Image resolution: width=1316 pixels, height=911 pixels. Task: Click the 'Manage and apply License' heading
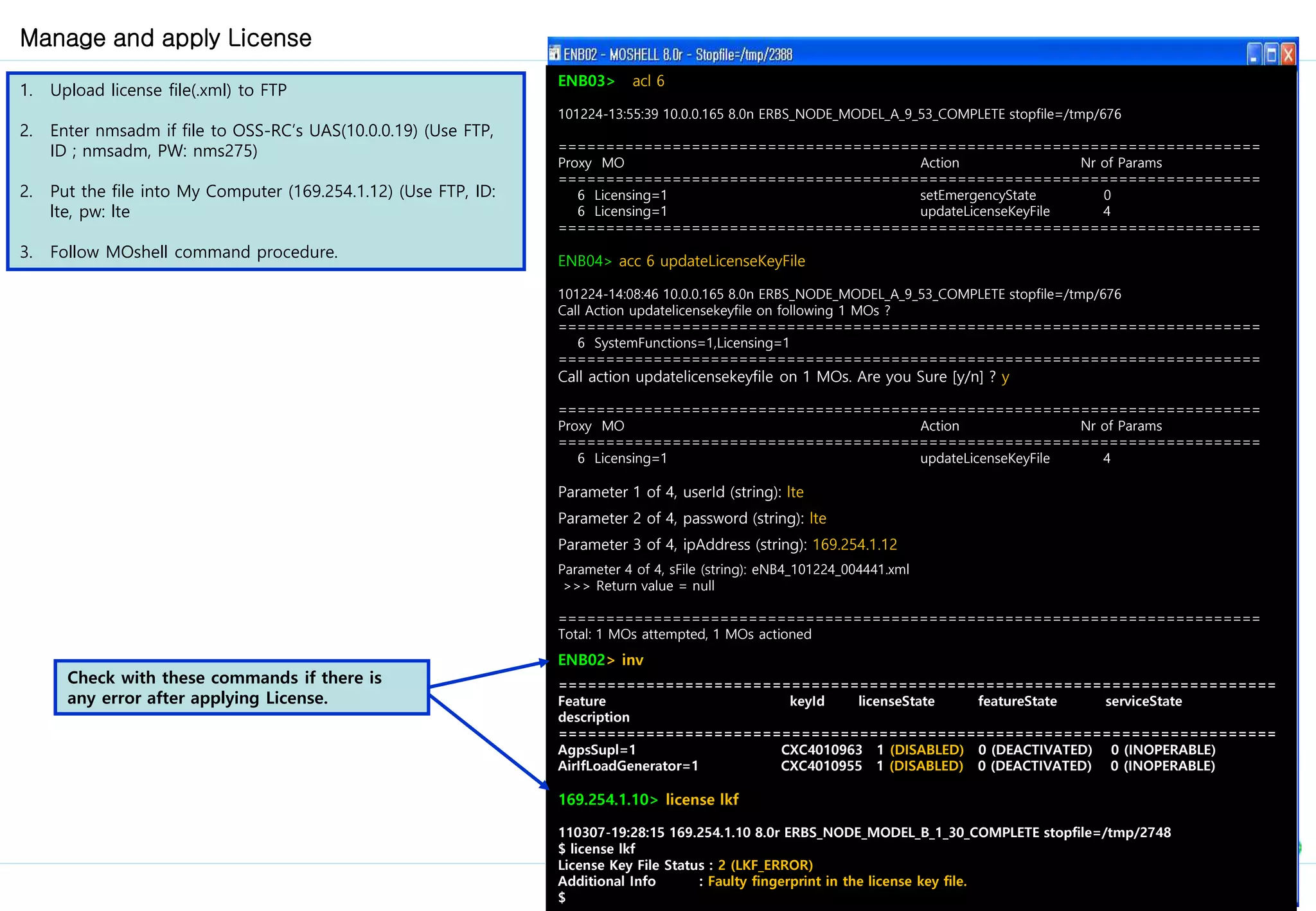tap(166, 38)
